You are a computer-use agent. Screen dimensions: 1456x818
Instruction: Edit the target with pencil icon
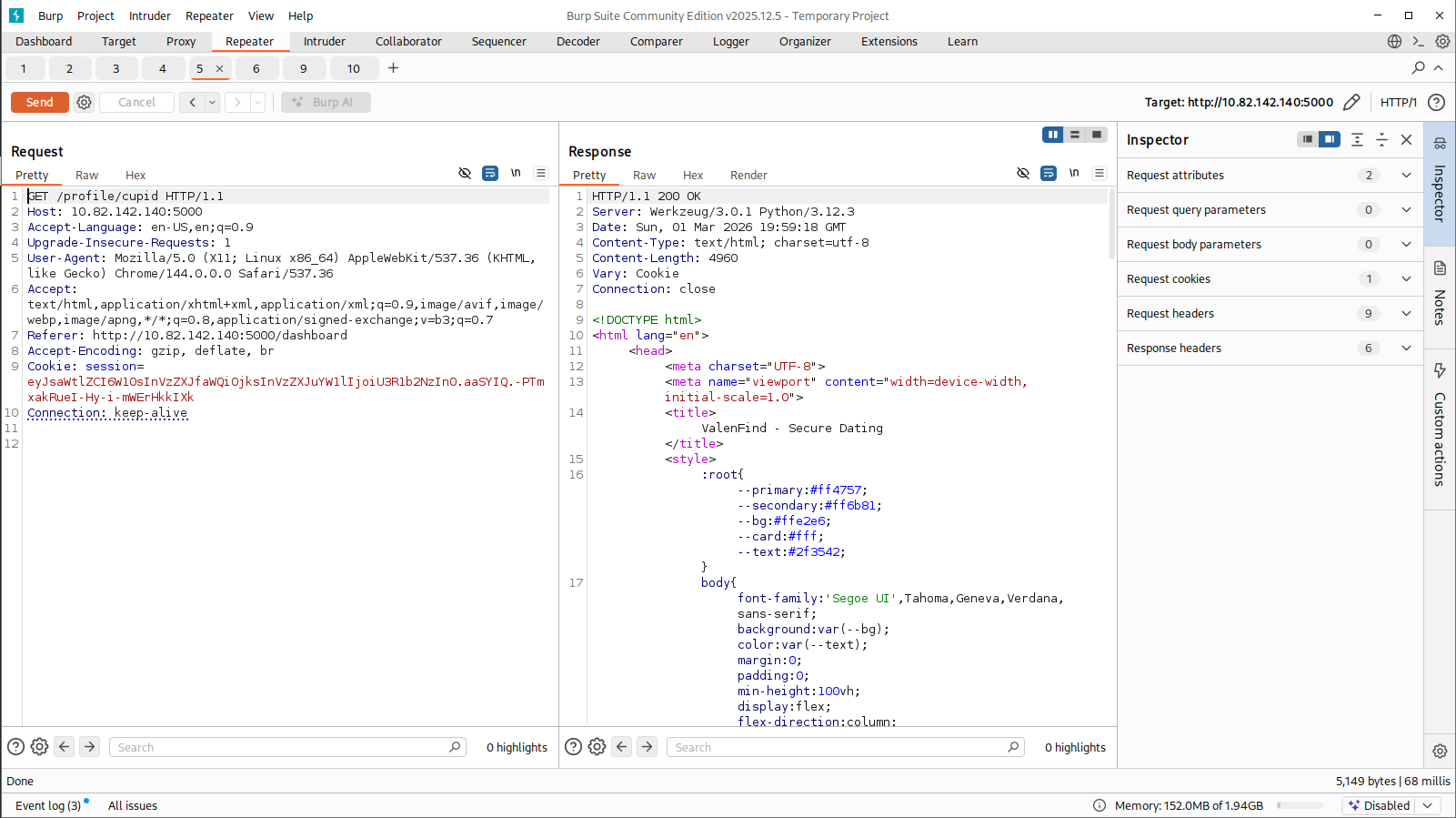coord(1351,102)
